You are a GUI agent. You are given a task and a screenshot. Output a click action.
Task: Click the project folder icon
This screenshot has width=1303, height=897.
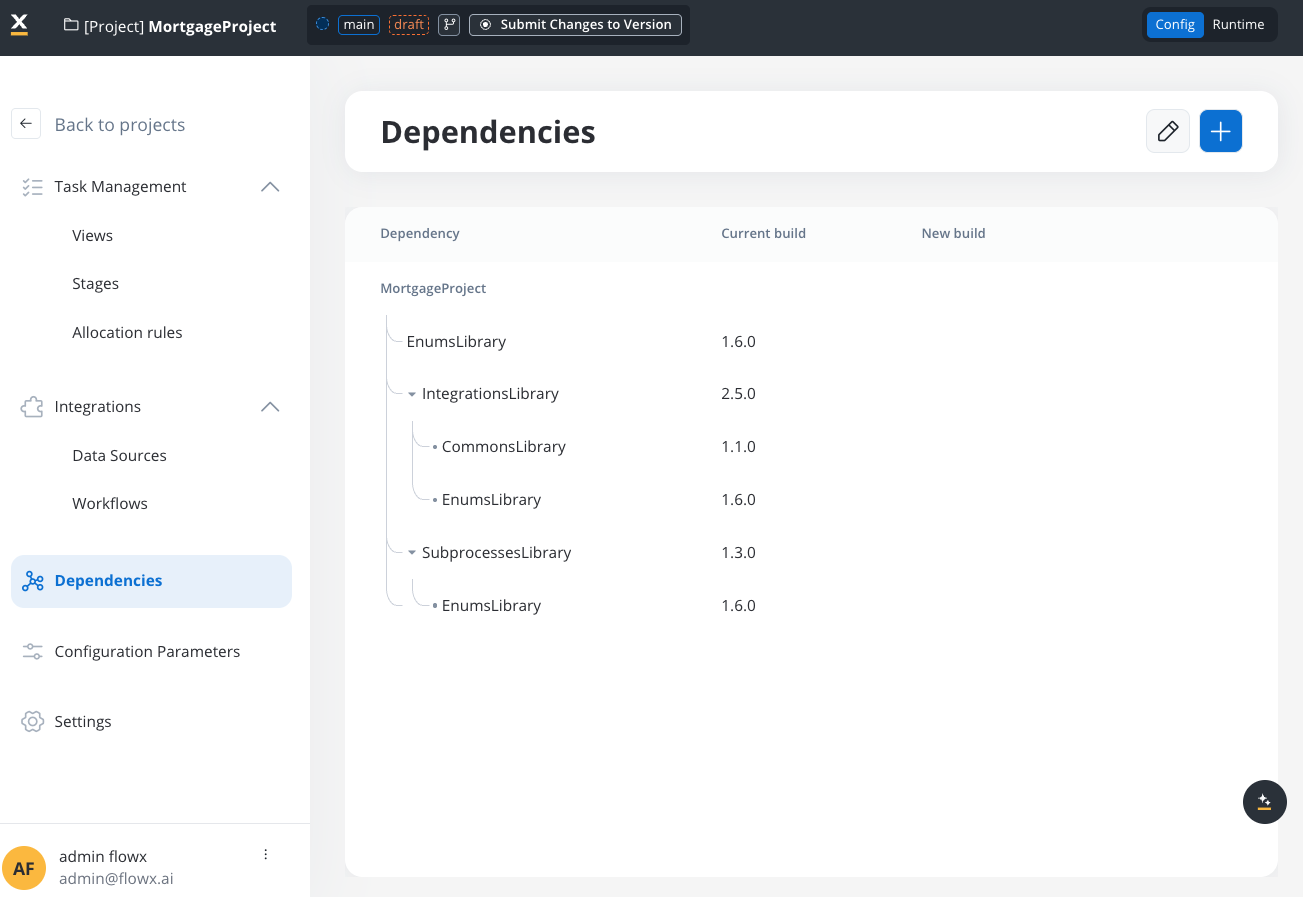[x=71, y=25]
